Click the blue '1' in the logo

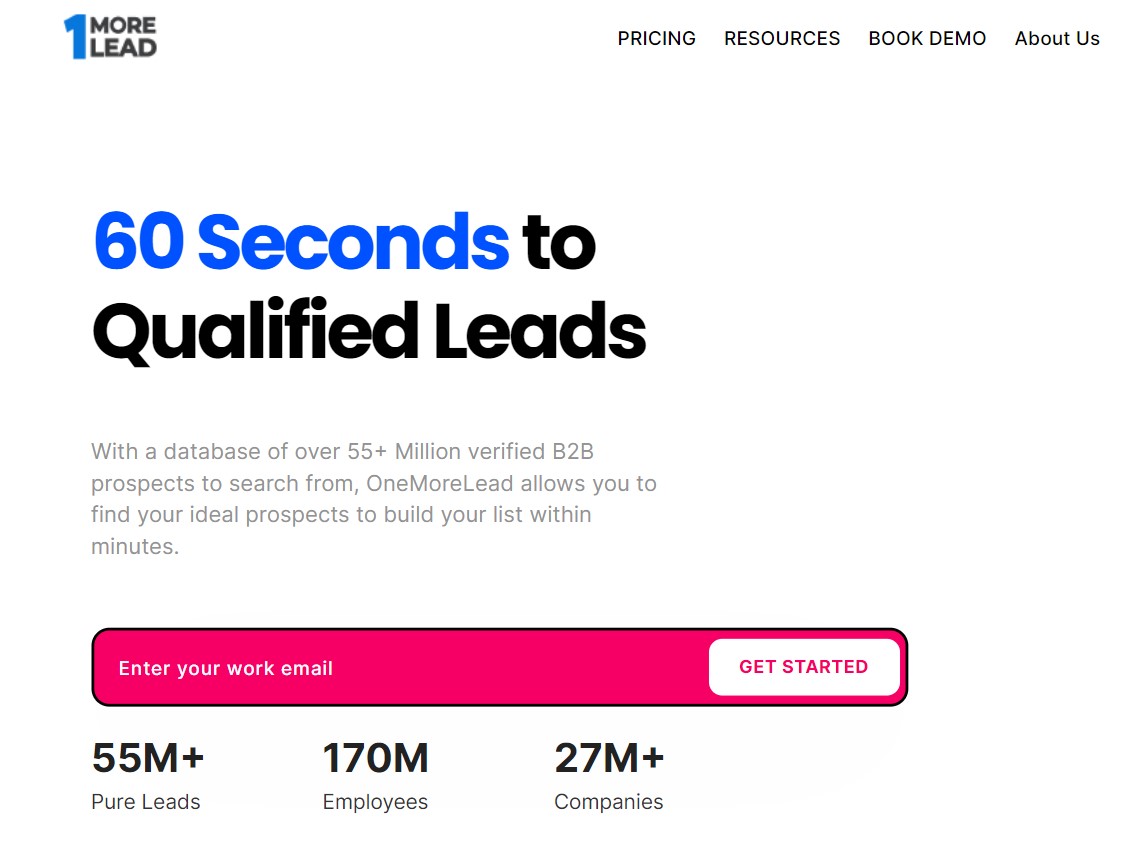(76, 37)
